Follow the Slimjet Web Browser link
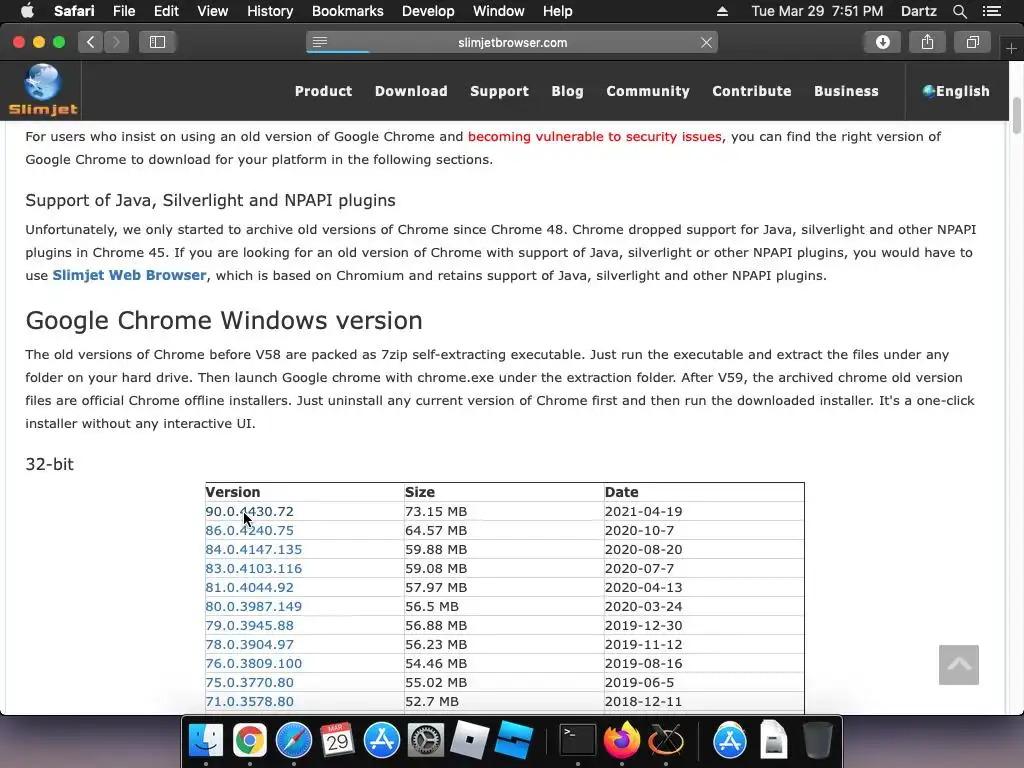This screenshot has width=1024, height=768. 129,276
